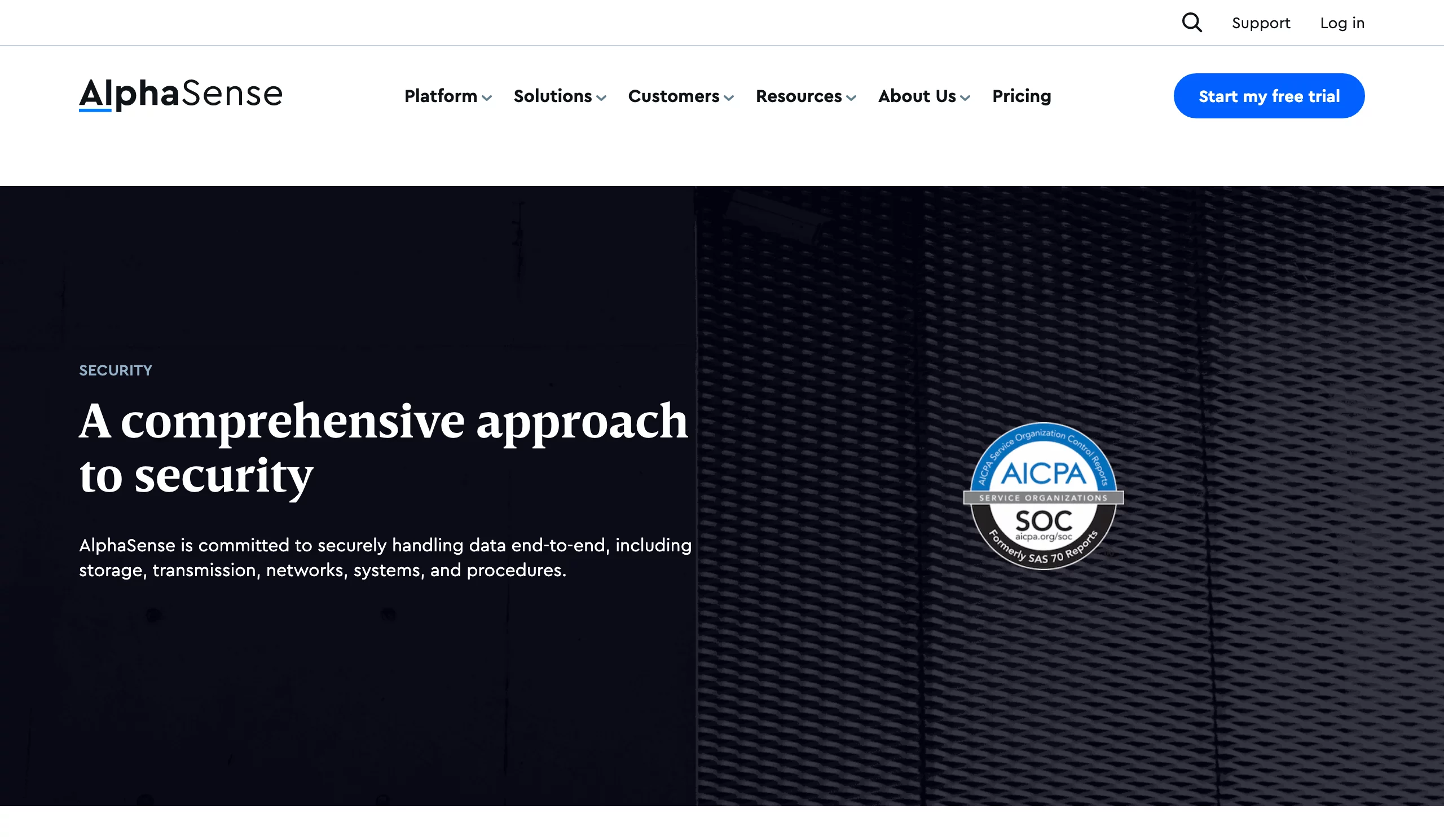Click the search magnifier icon
The height and width of the screenshot is (840, 1444).
(1191, 22)
